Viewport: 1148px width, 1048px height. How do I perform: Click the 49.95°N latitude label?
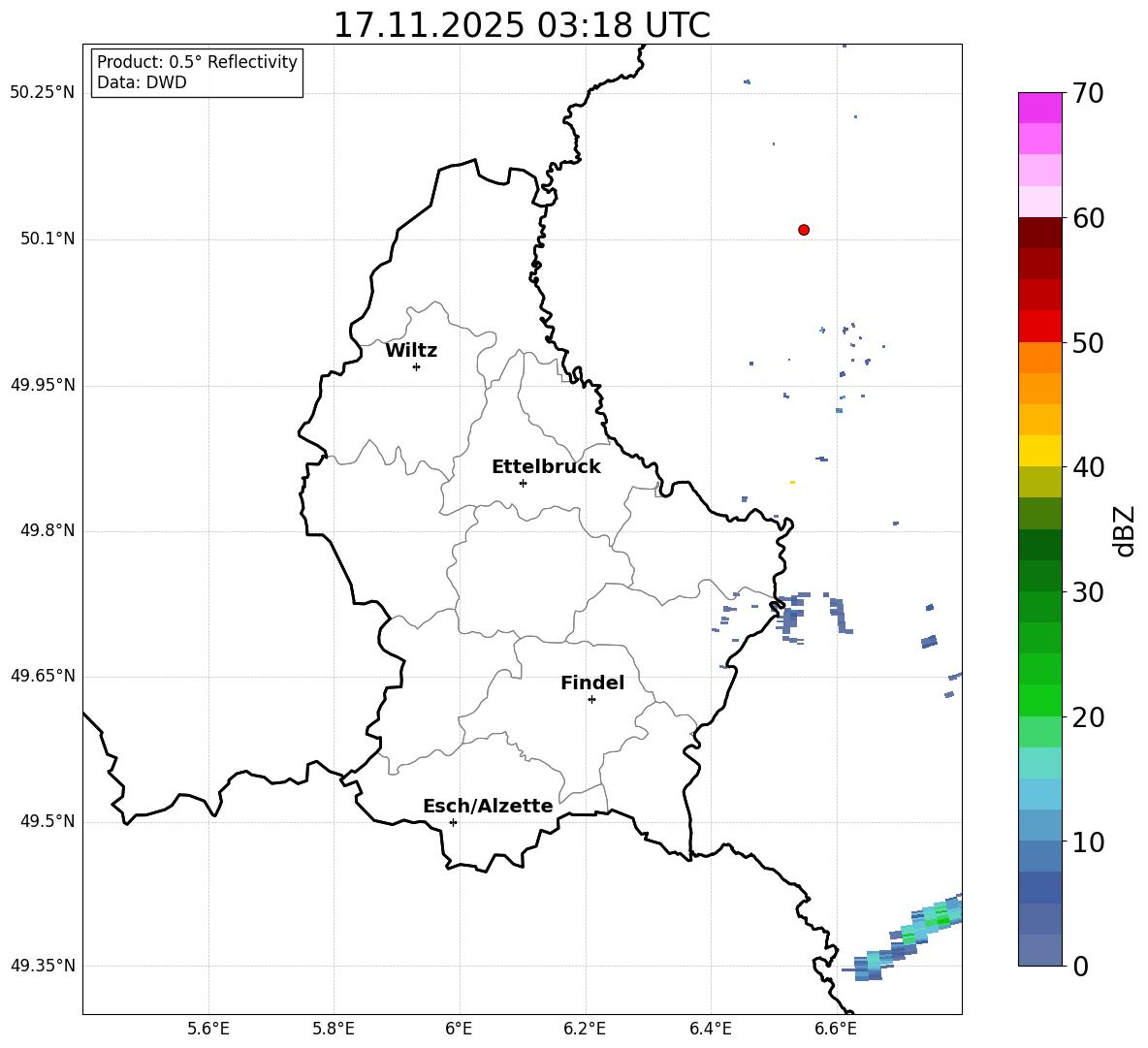point(43,385)
